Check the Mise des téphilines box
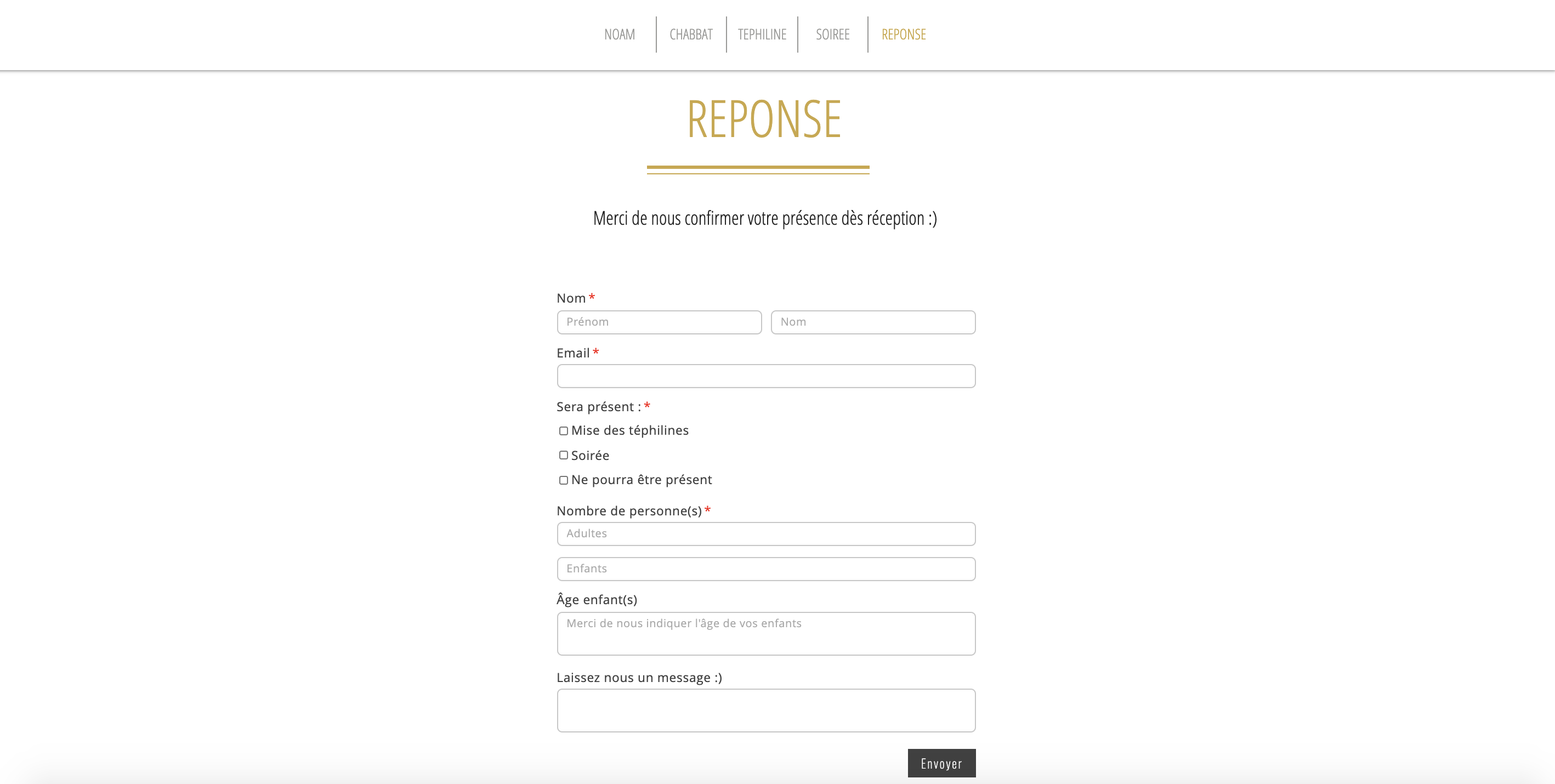Screen dimensions: 1555x784 563,431
